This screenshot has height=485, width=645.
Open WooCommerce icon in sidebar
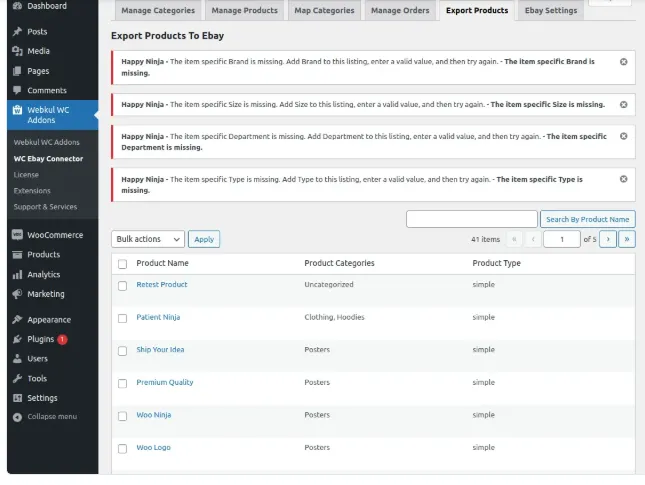[x=17, y=235]
